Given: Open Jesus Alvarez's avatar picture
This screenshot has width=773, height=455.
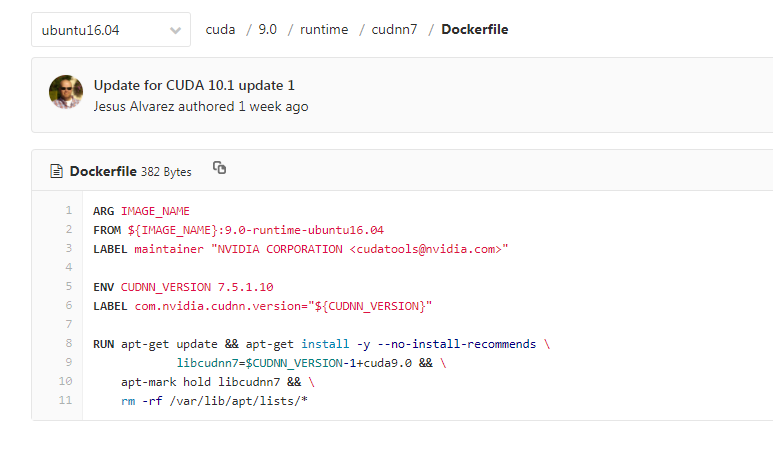Looking at the screenshot, I should (x=66, y=92).
